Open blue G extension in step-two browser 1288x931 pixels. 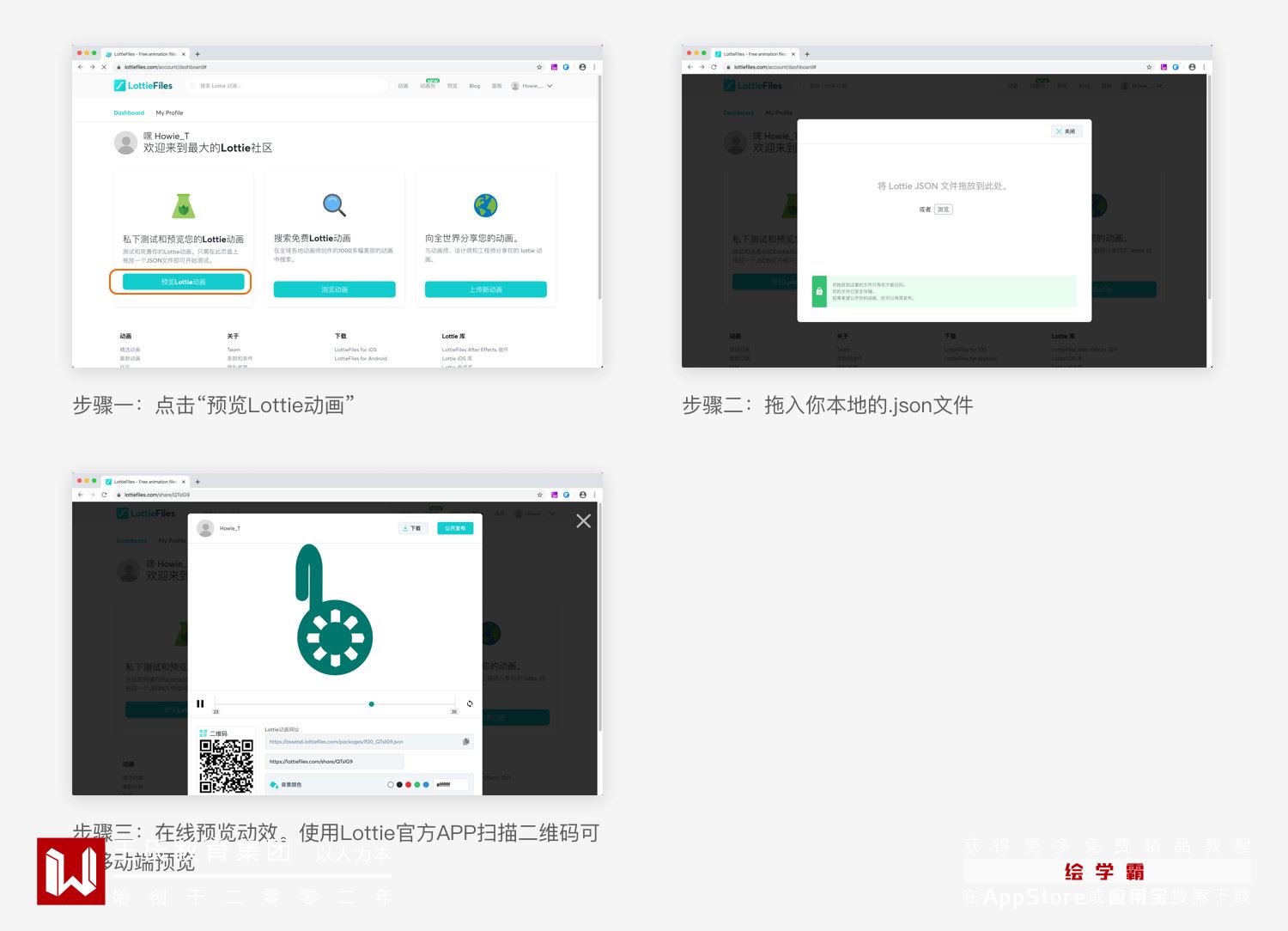[x=1176, y=67]
